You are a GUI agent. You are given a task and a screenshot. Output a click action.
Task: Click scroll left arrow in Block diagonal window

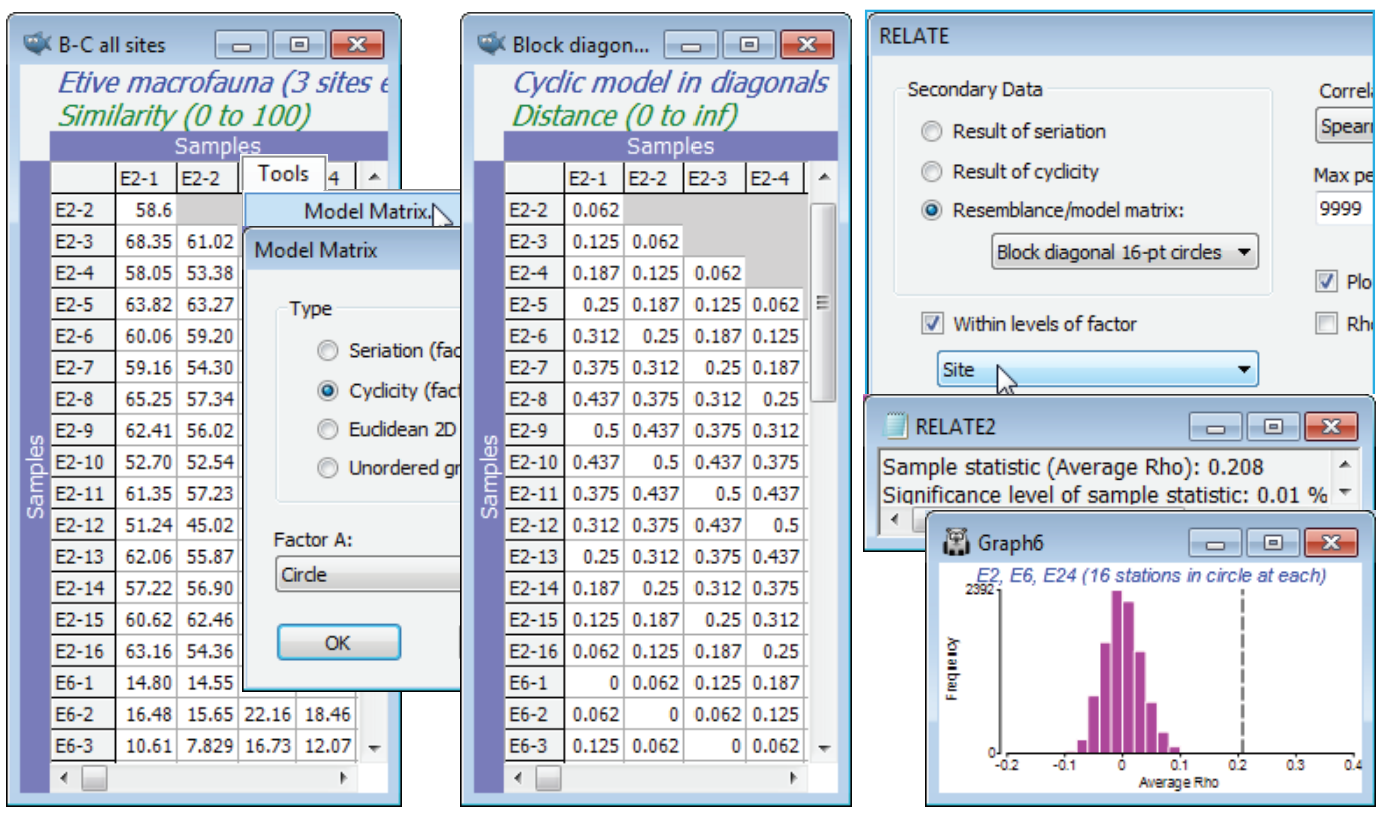518,776
